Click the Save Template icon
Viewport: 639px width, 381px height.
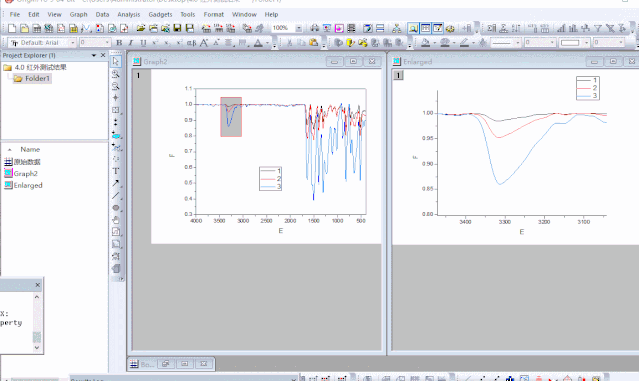189,28
